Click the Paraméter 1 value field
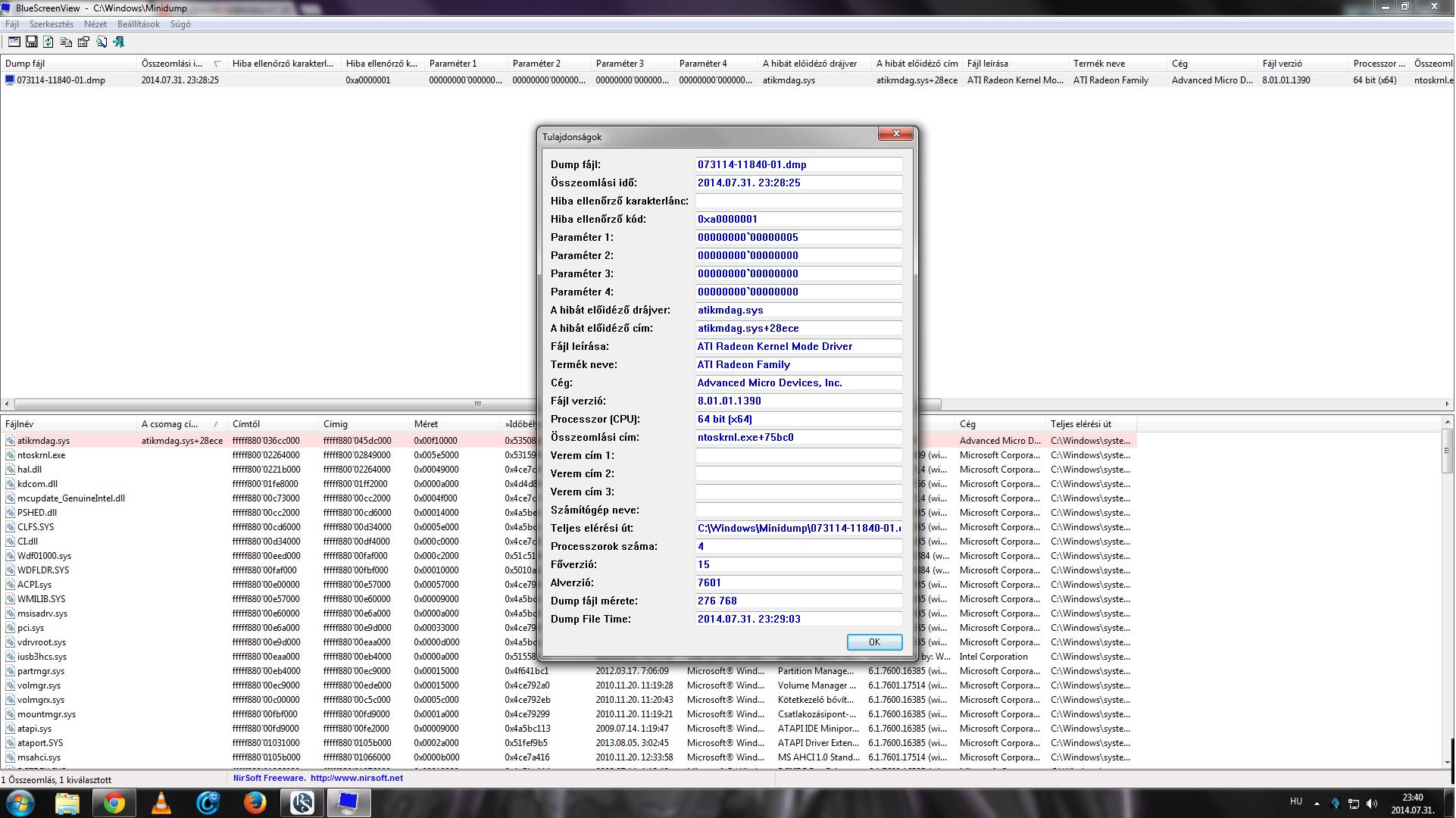The height and width of the screenshot is (818, 1456). coord(798,237)
